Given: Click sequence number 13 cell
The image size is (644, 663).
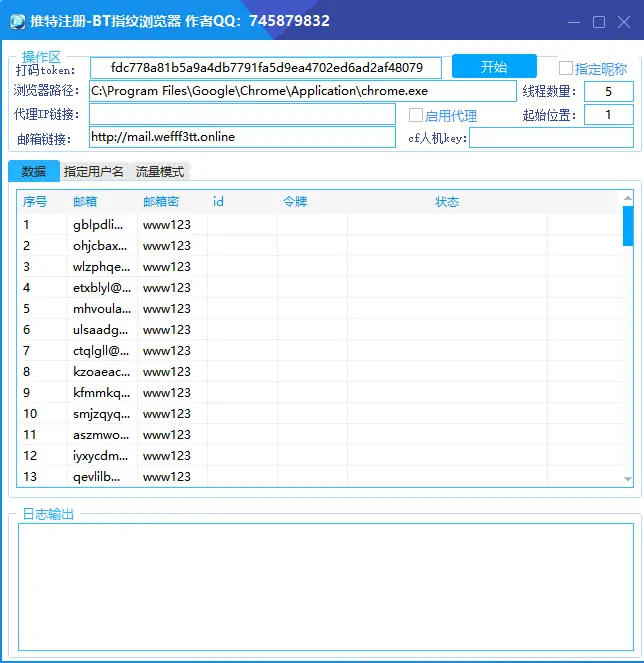Looking at the screenshot, I should [x=30, y=477].
